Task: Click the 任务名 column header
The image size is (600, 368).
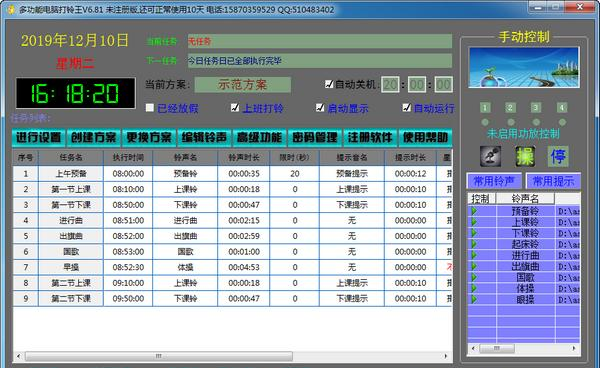Action: pos(71,157)
